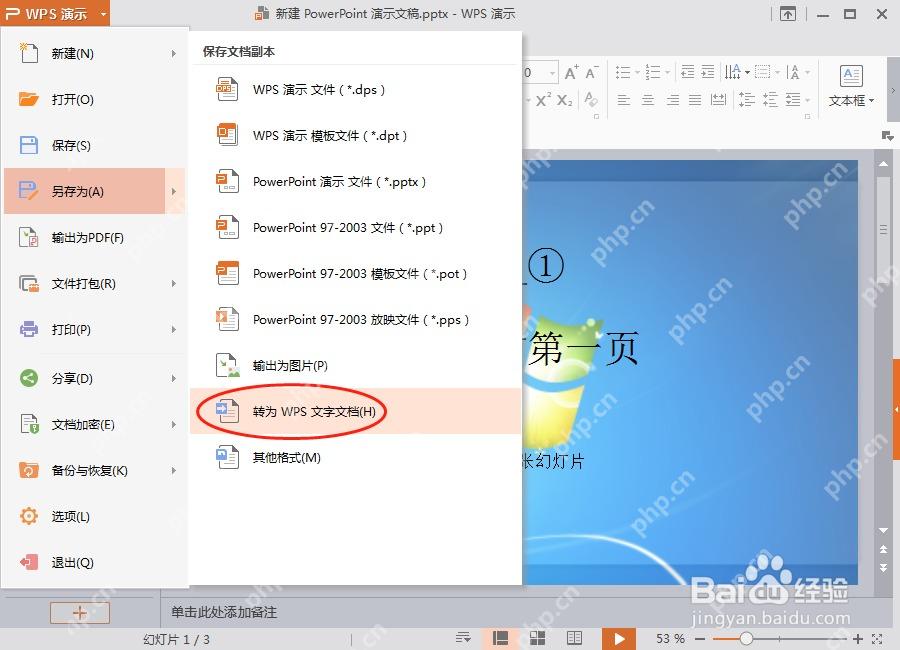Center align text in ribbon
Viewport: 900px width, 650px height.
(x=648, y=100)
